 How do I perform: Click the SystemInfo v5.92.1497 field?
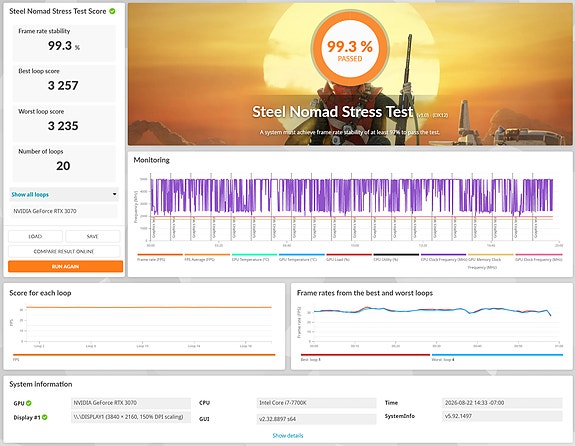point(502,416)
